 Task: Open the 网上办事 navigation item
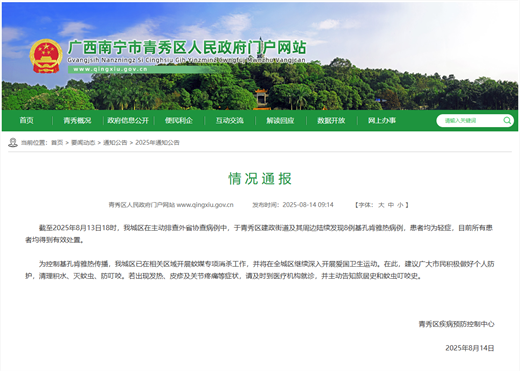point(382,120)
